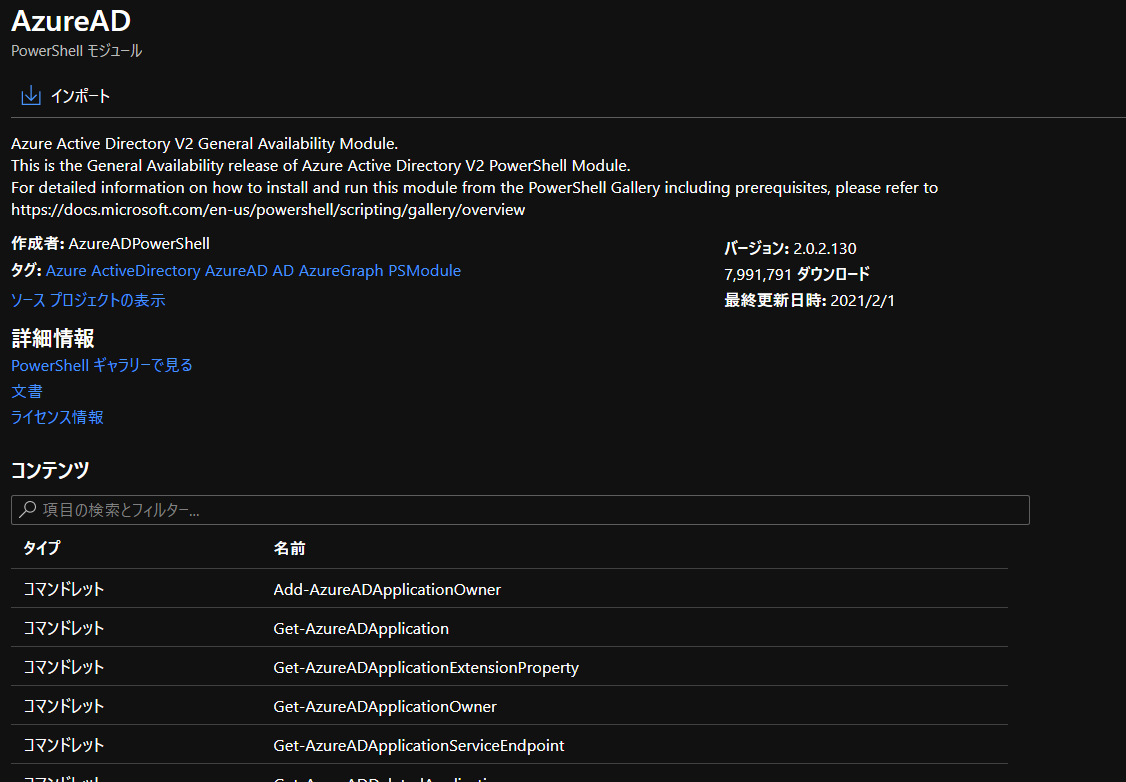Select the Get-AzureADApplication cmdlet name
Viewport: 1126px width, 782px height.
[x=361, y=628]
